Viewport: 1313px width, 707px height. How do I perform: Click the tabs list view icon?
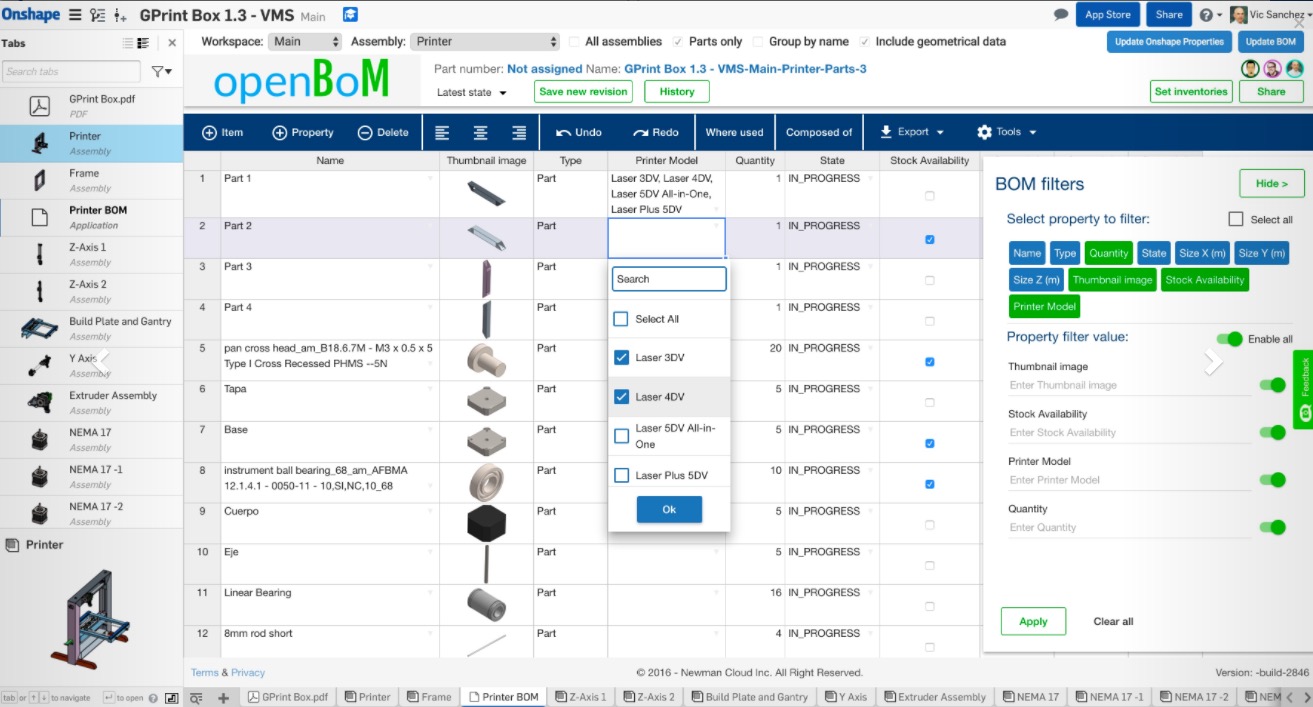128,43
